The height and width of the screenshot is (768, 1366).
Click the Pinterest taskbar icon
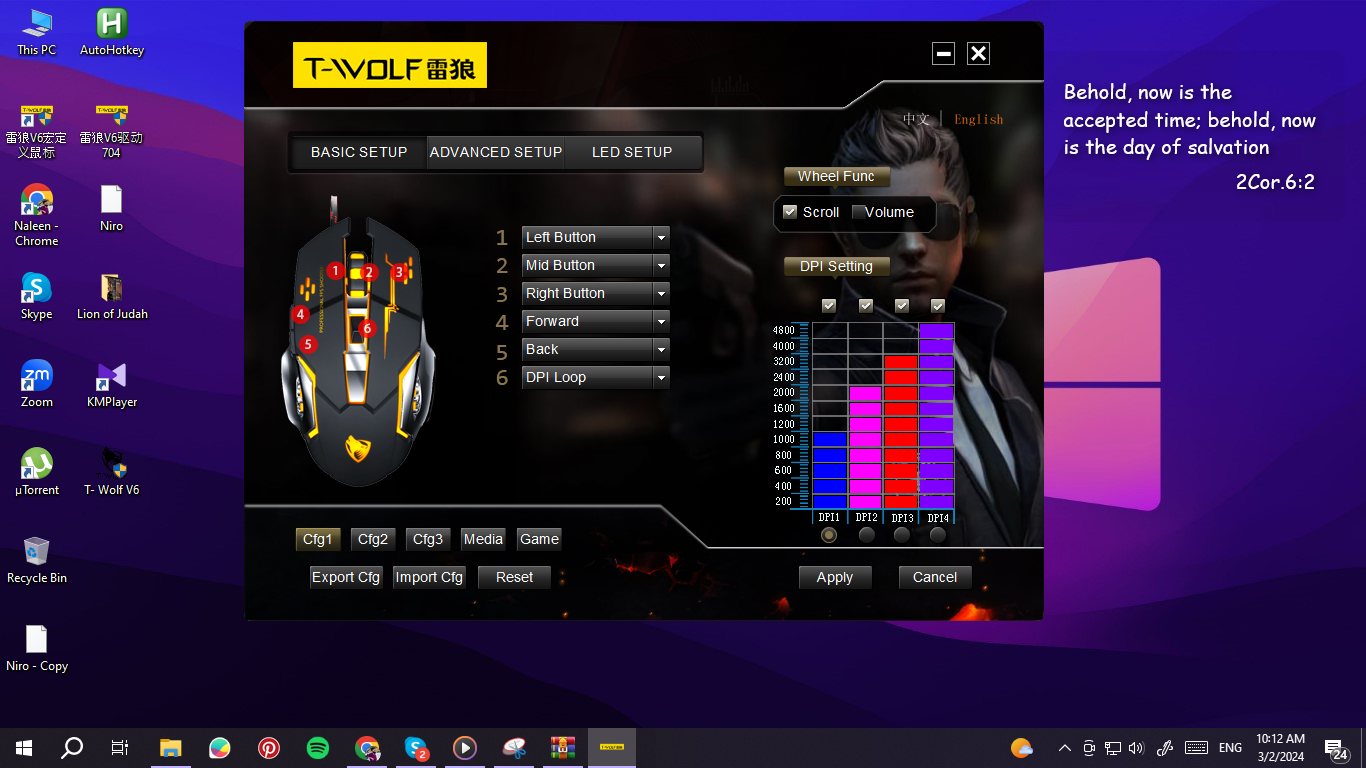click(269, 748)
